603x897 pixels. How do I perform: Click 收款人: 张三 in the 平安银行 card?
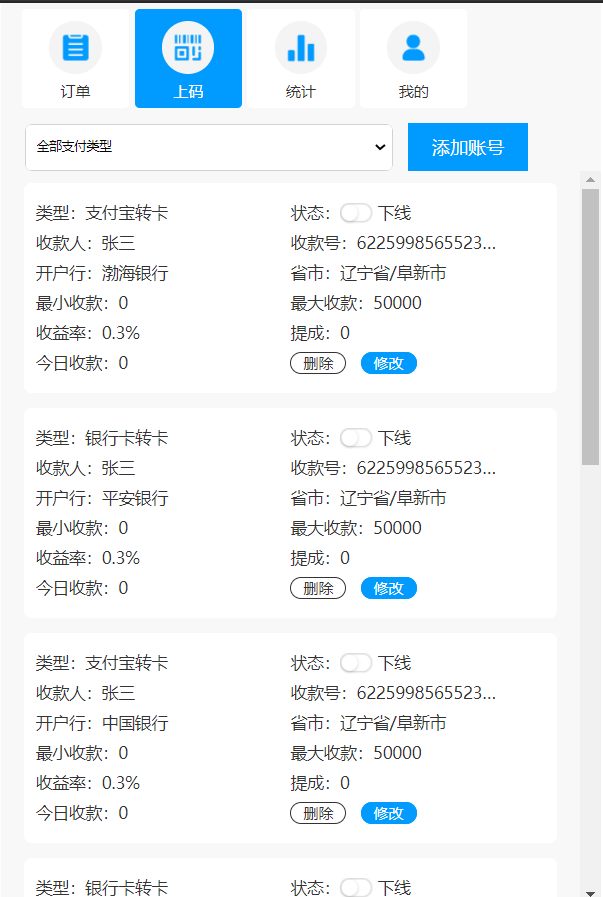pos(85,468)
